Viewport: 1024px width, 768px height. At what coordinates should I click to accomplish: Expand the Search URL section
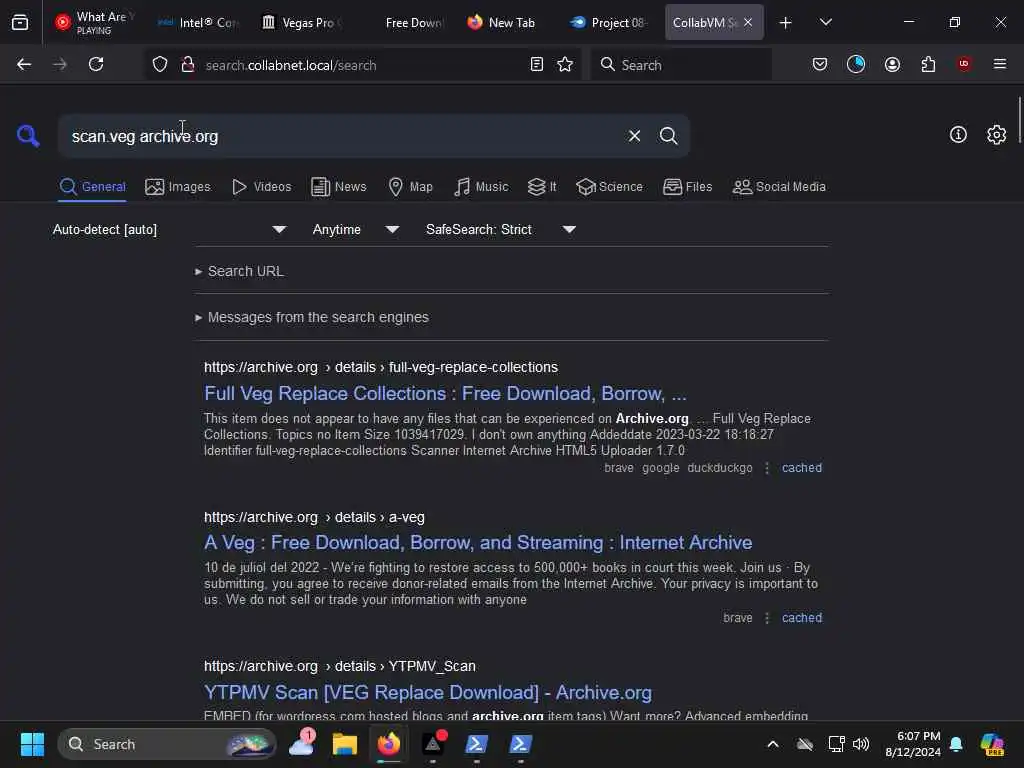[240, 271]
